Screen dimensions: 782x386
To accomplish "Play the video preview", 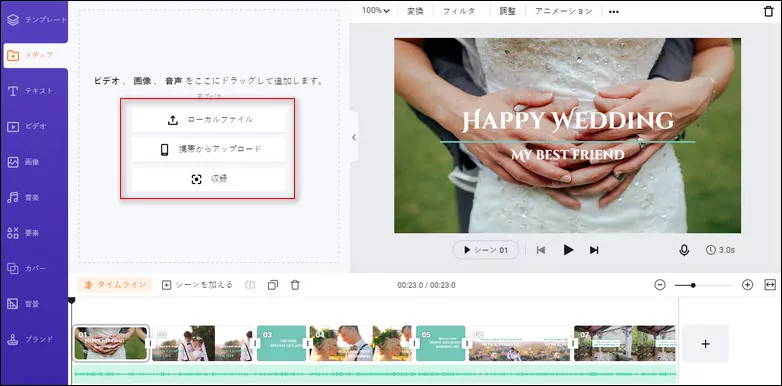I will (568, 250).
